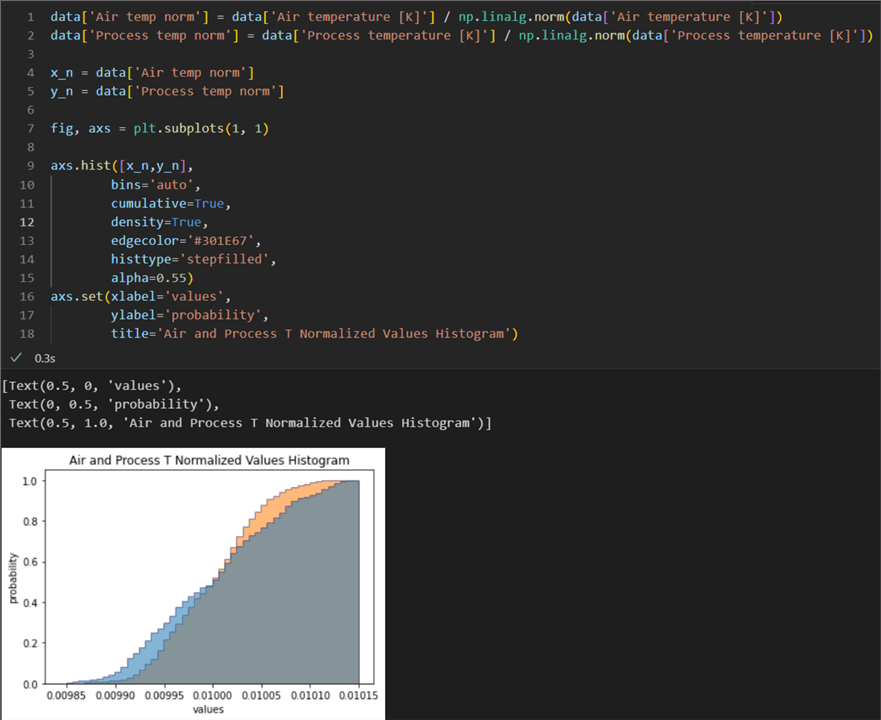
Task: Click the histogram chart title text
Action: (x=209, y=460)
